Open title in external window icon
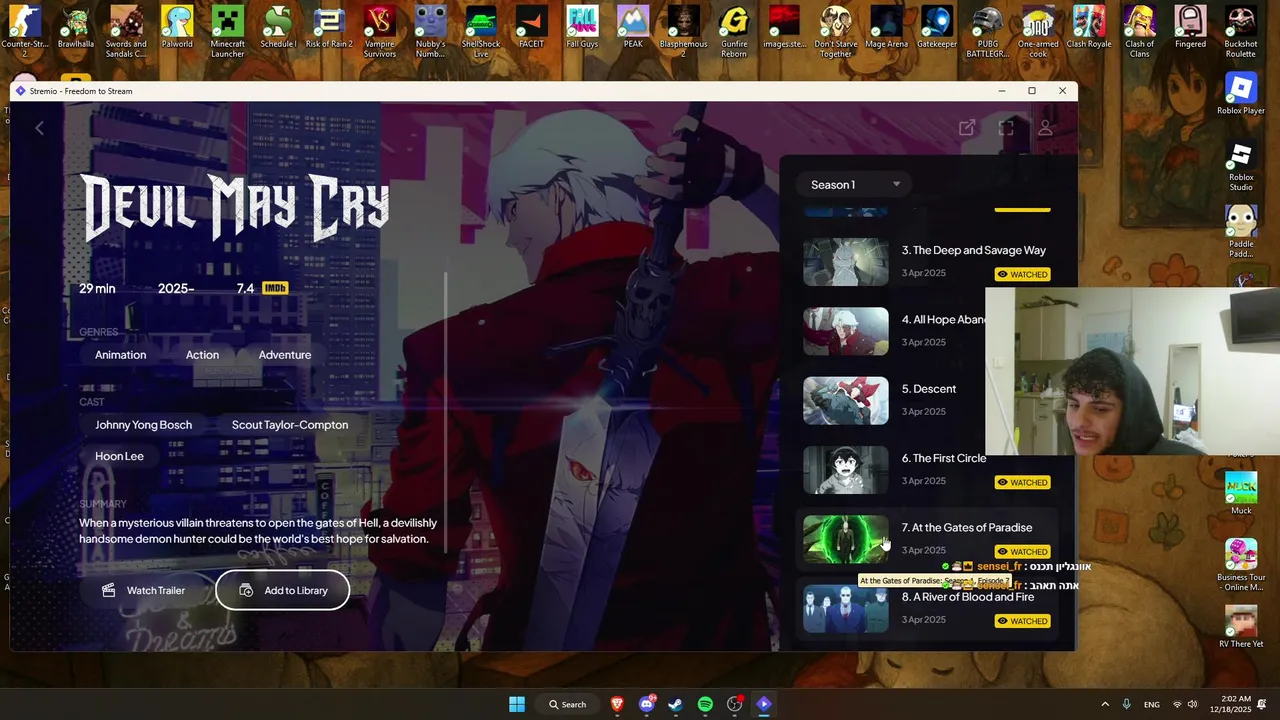The image size is (1280, 720). [967, 128]
